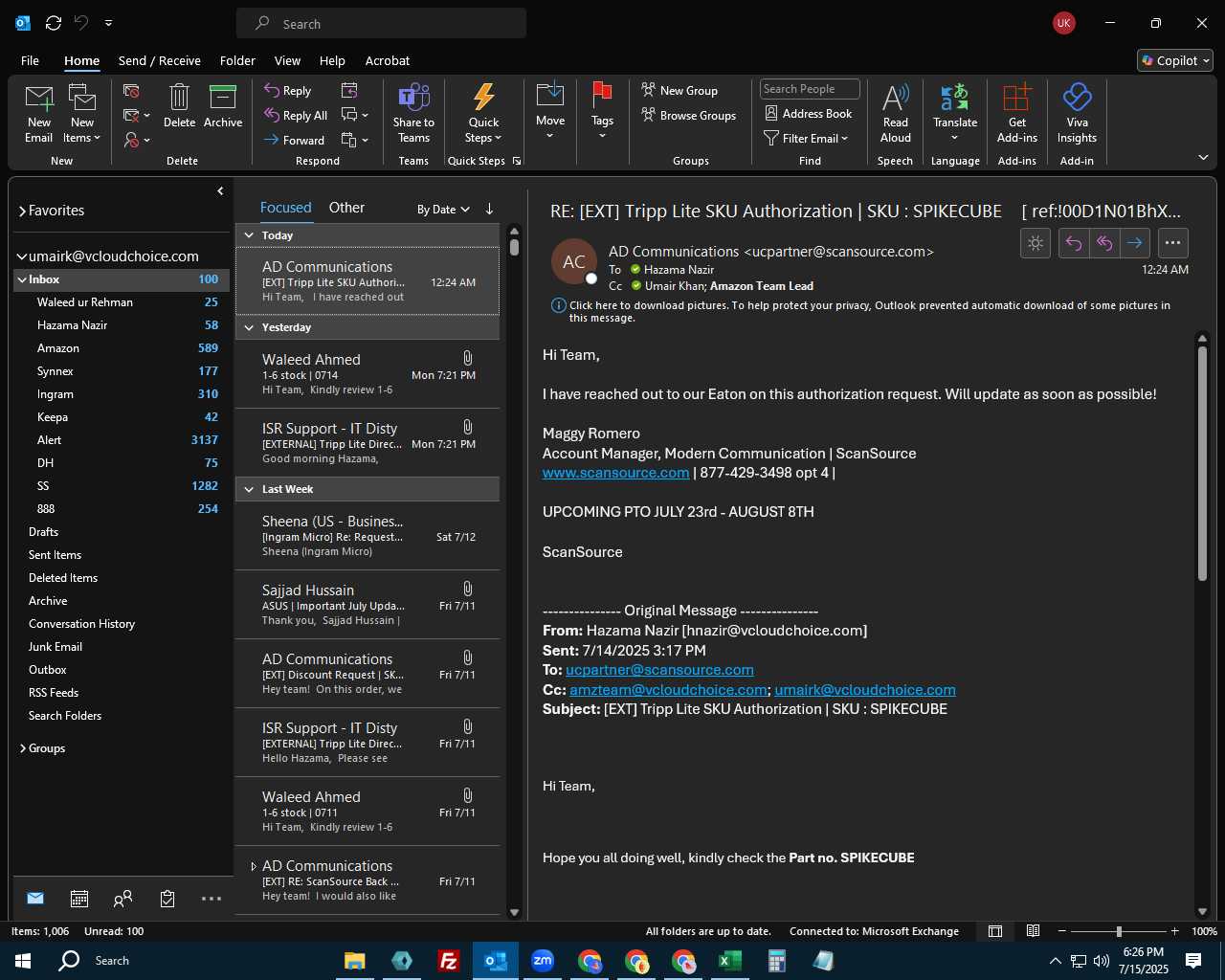Open Filter Email dropdown
The width and height of the screenshot is (1225, 980).
[x=807, y=139]
